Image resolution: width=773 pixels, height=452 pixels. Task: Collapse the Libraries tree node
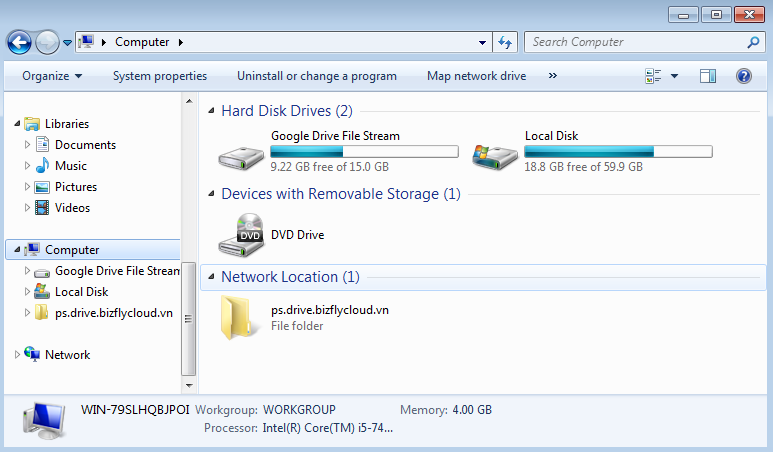click(17, 124)
